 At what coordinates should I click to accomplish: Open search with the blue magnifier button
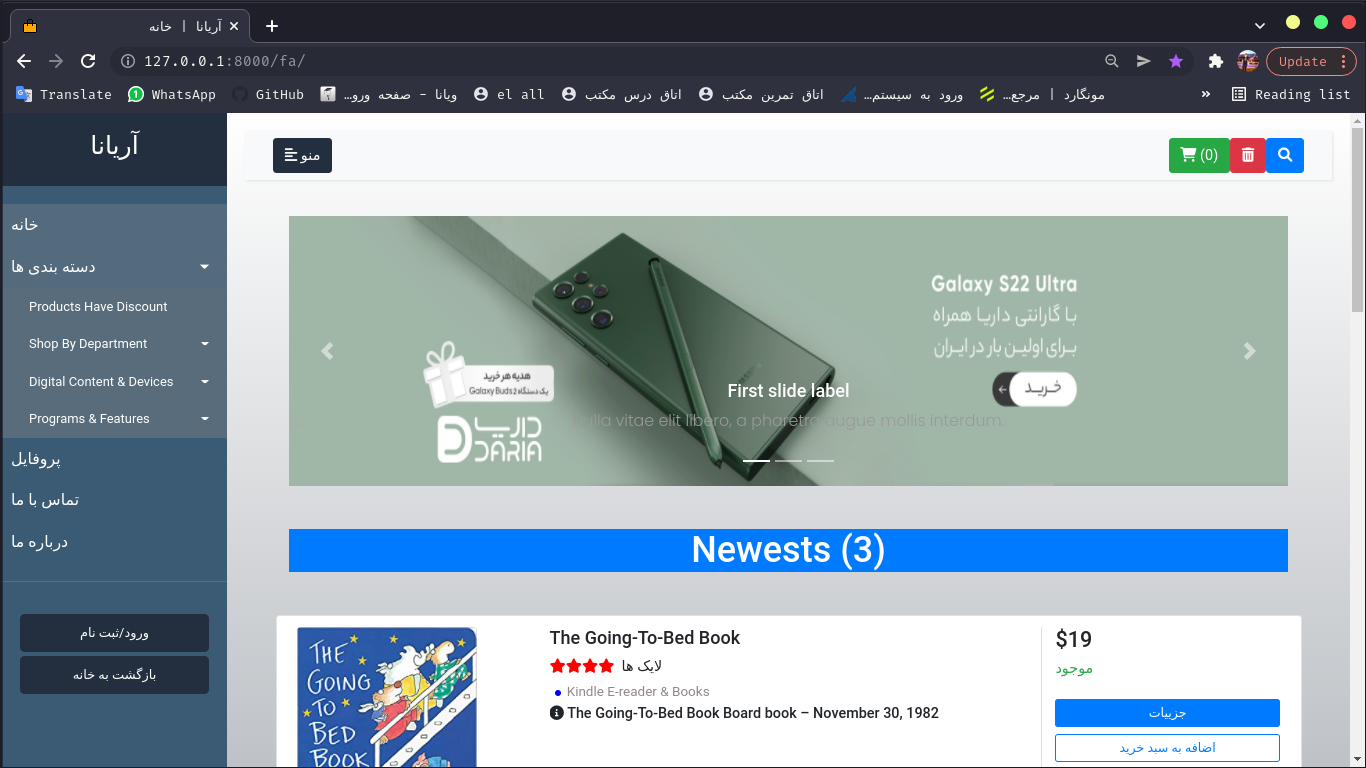[1285, 155]
